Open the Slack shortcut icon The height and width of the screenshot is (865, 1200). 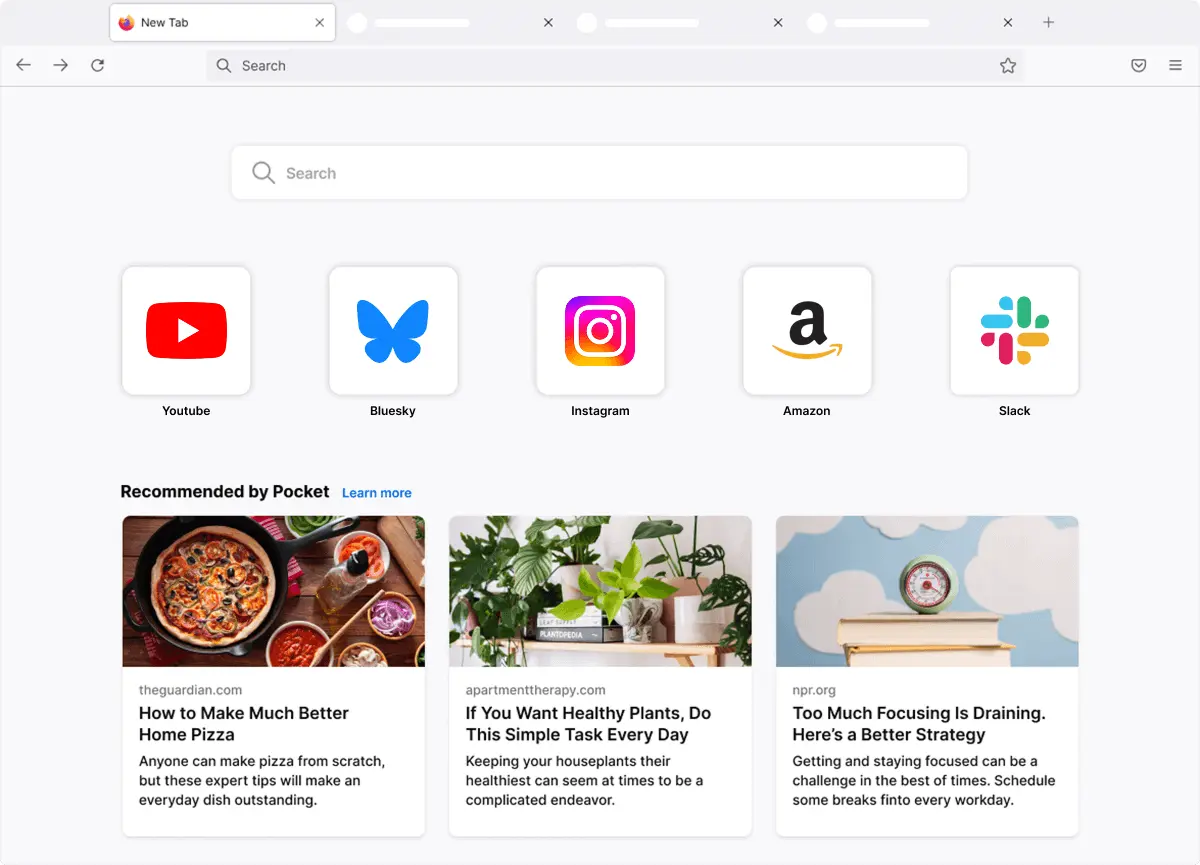click(1014, 331)
